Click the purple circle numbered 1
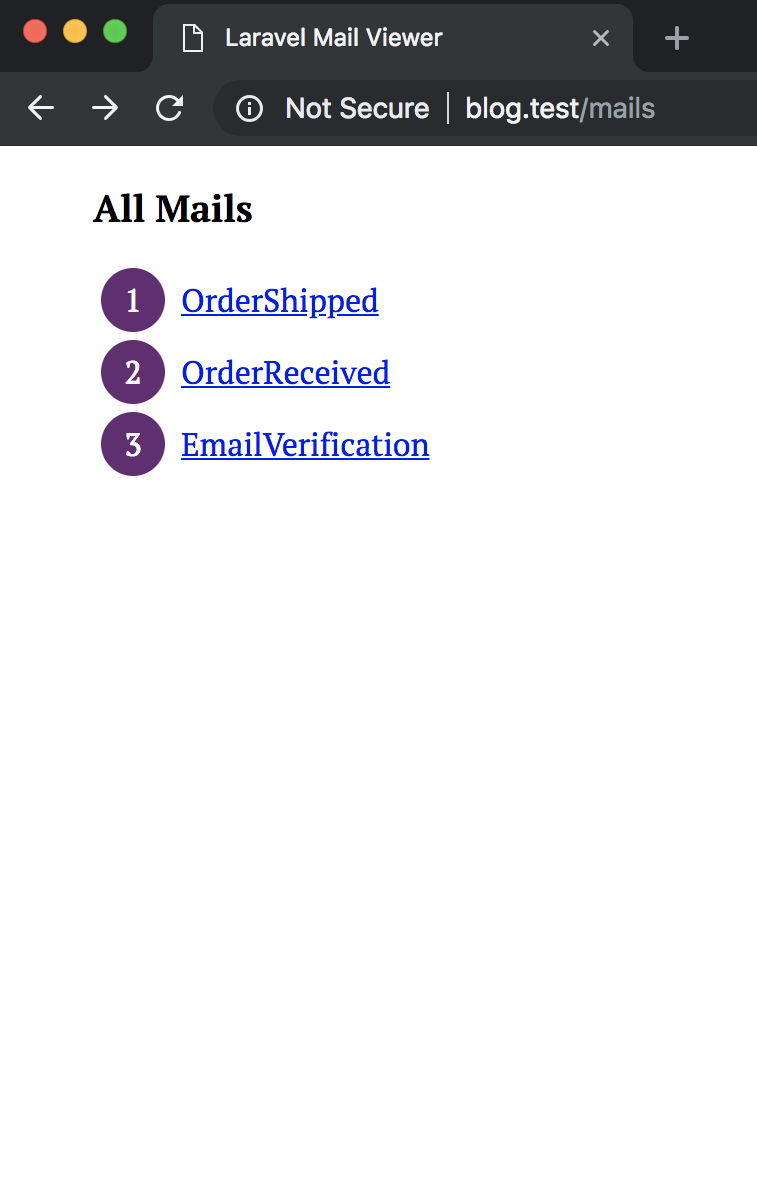The height and width of the screenshot is (1192, 757). pos(133,300)
